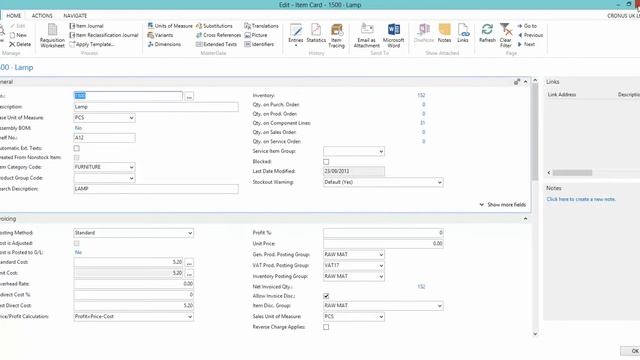Open Sales Unit of Measure dropdown
This screenshot has width=640, height=360.
[x=381, y=316]
